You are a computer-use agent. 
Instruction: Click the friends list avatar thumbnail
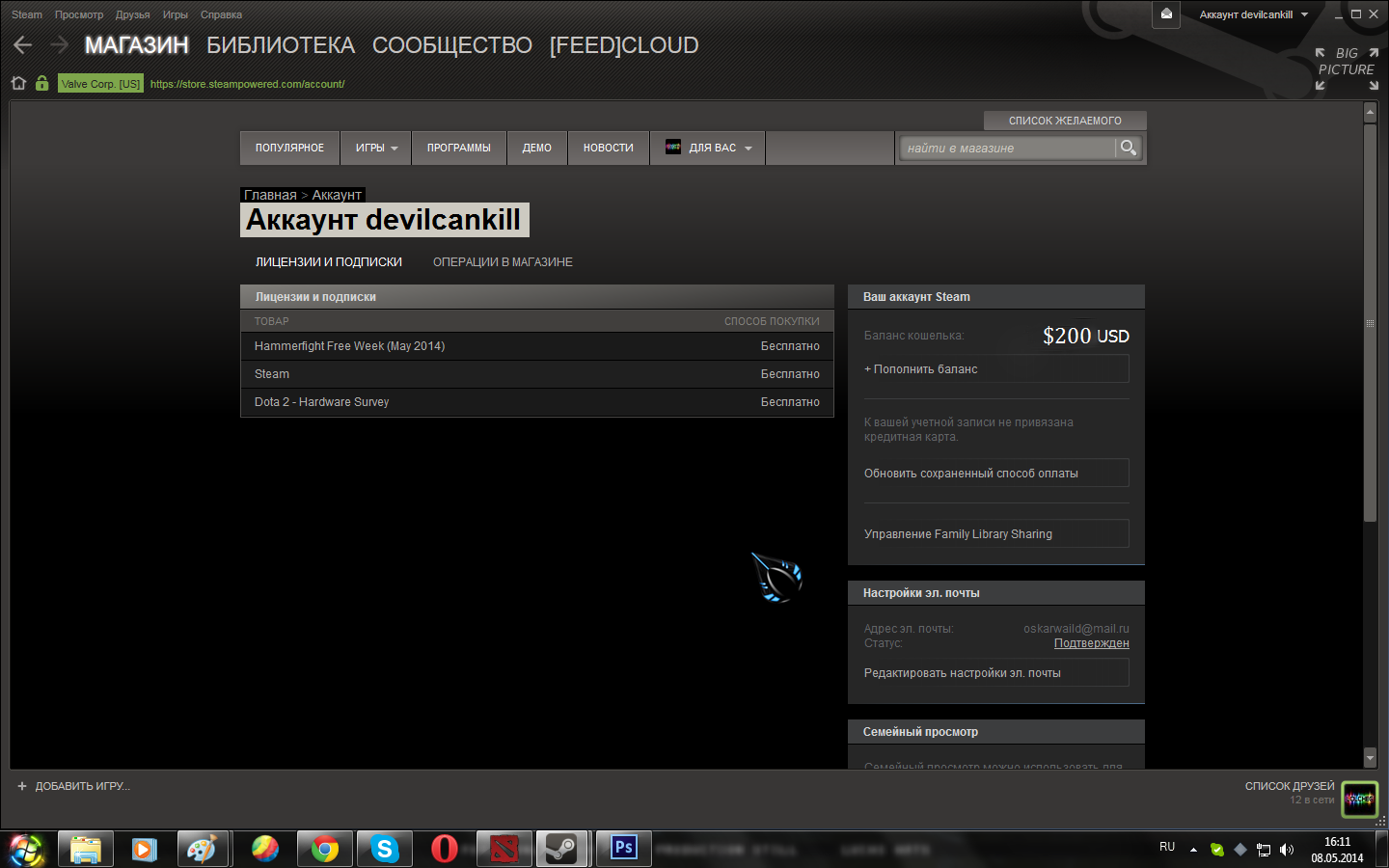tap(1360, 799)
